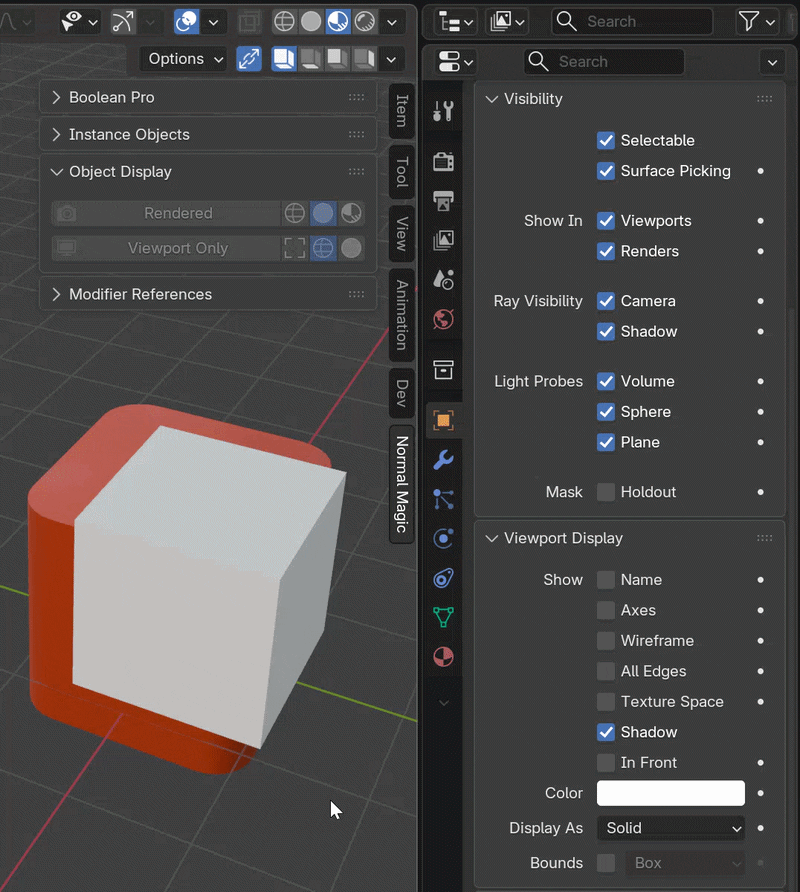Open the Options popover button

pos(186,59)
